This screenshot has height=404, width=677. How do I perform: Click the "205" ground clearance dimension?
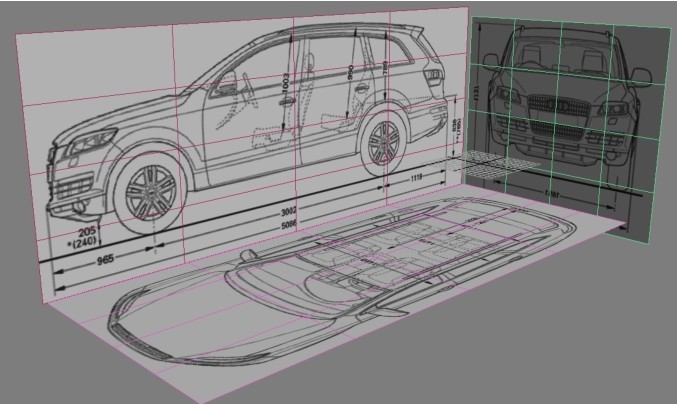(87, 231)
